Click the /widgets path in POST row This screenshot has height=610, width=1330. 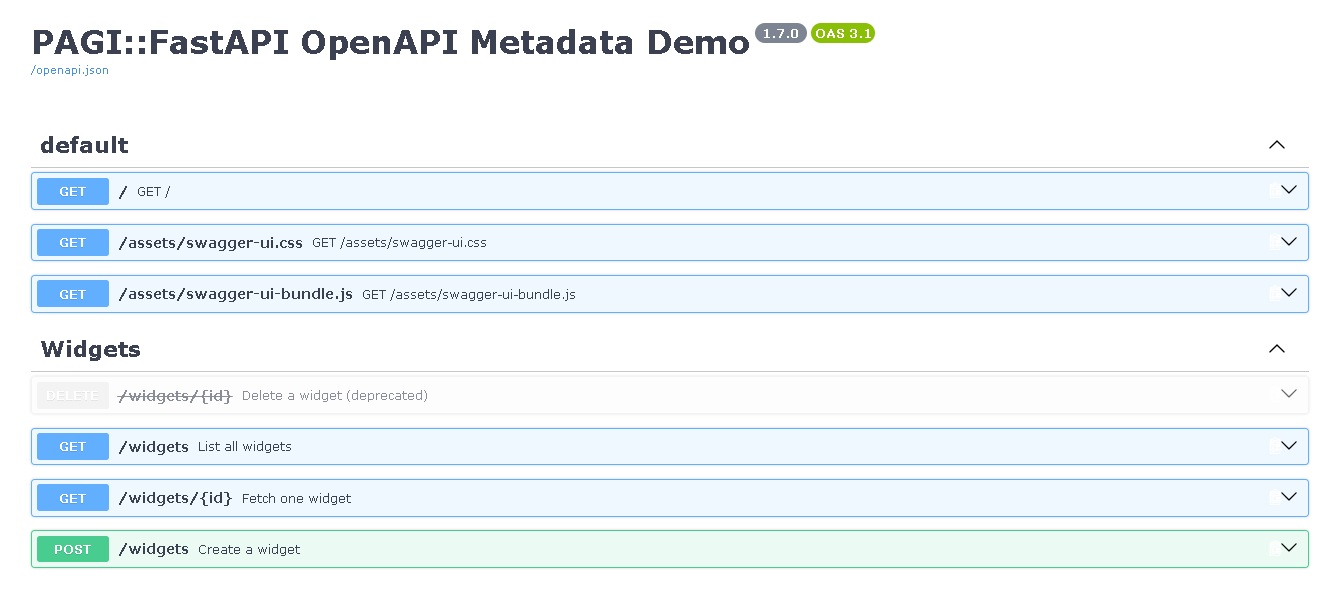[x=153, y=549]
